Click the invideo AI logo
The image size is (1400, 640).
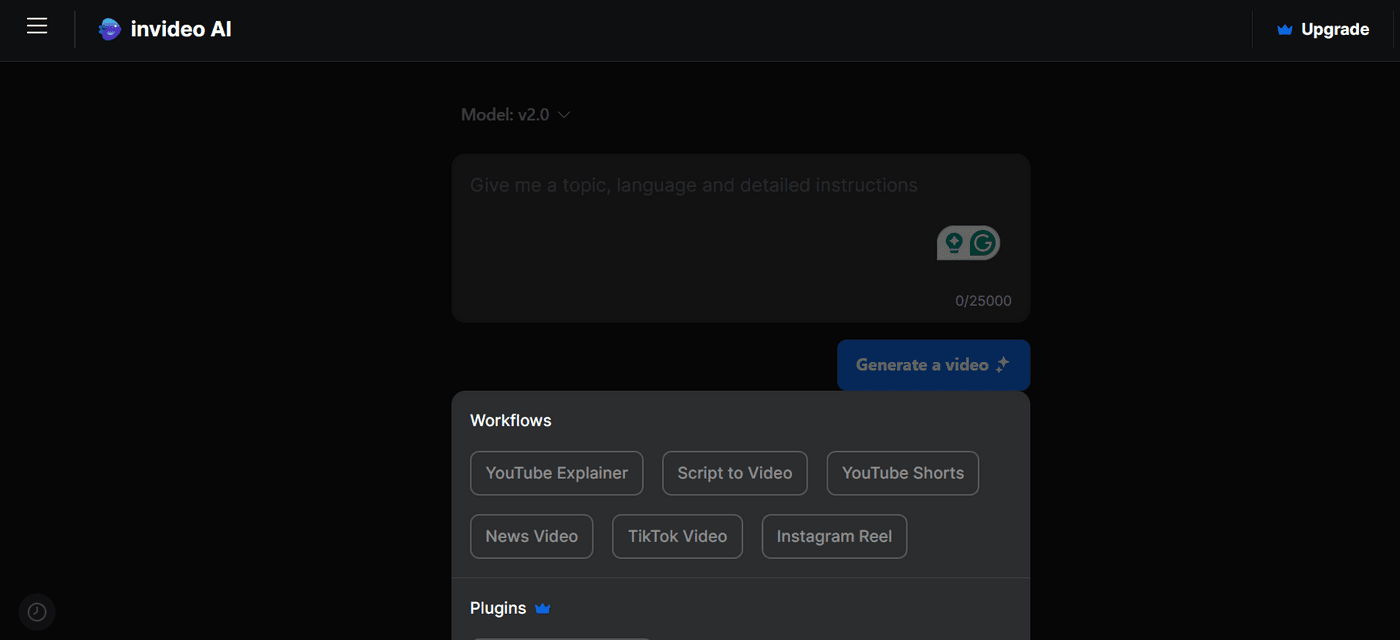163,28
